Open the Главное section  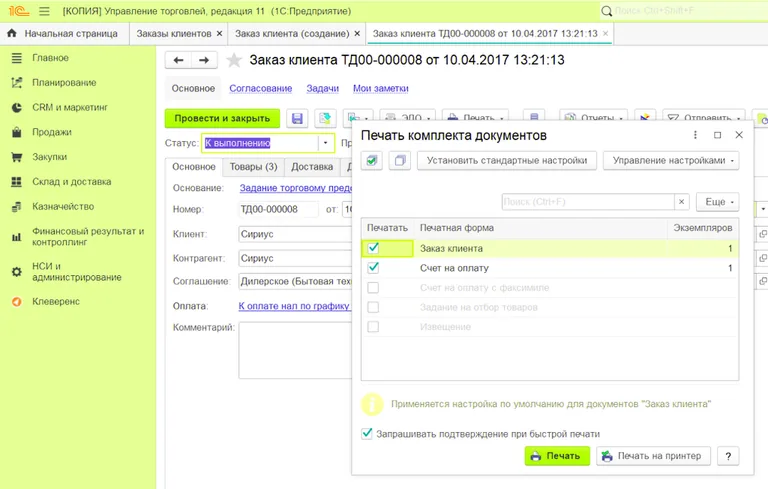click(x=50, y=58)
